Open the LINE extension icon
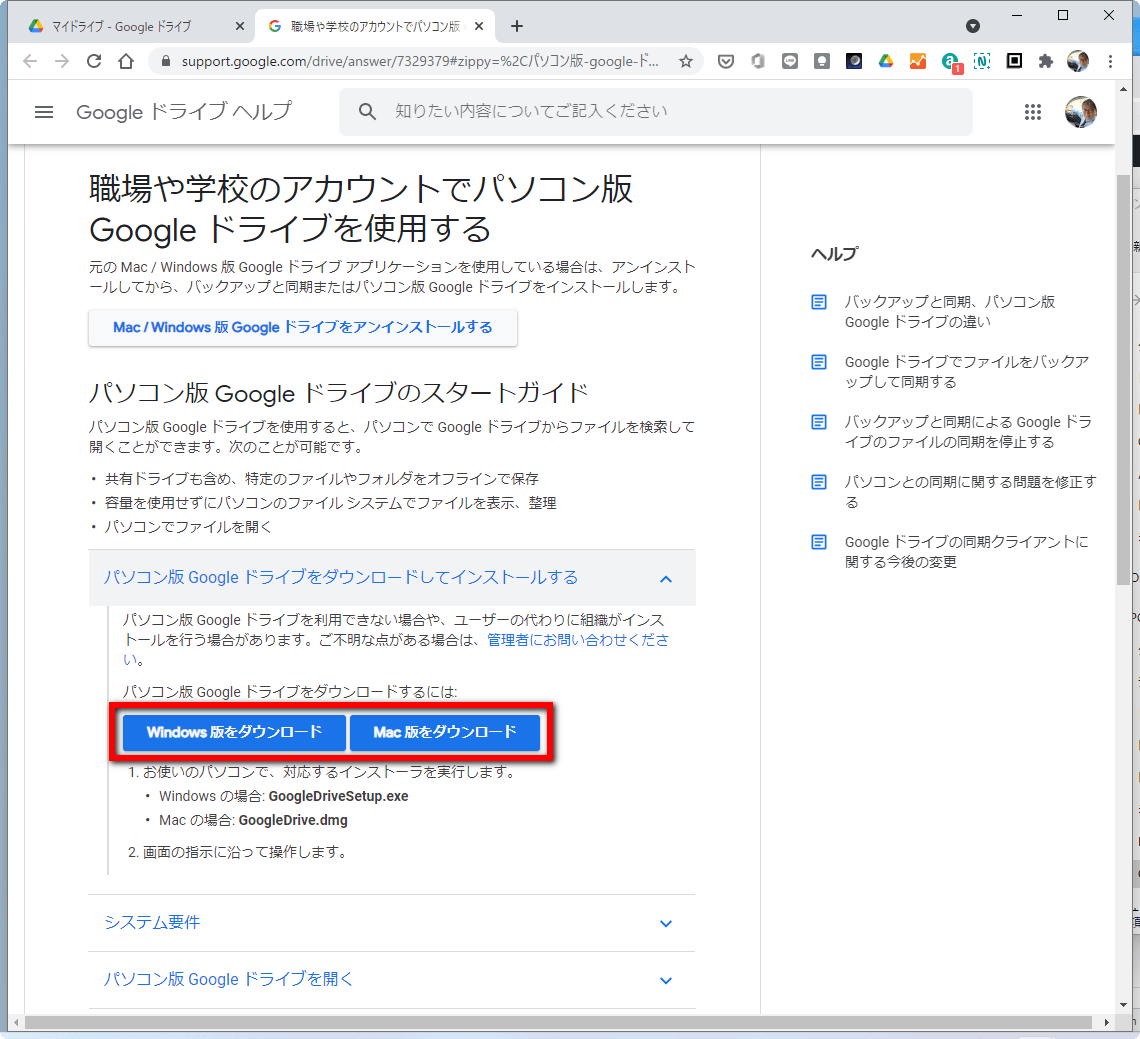Viewport: 1140px width, 1039px height. (x=790, y=61)
